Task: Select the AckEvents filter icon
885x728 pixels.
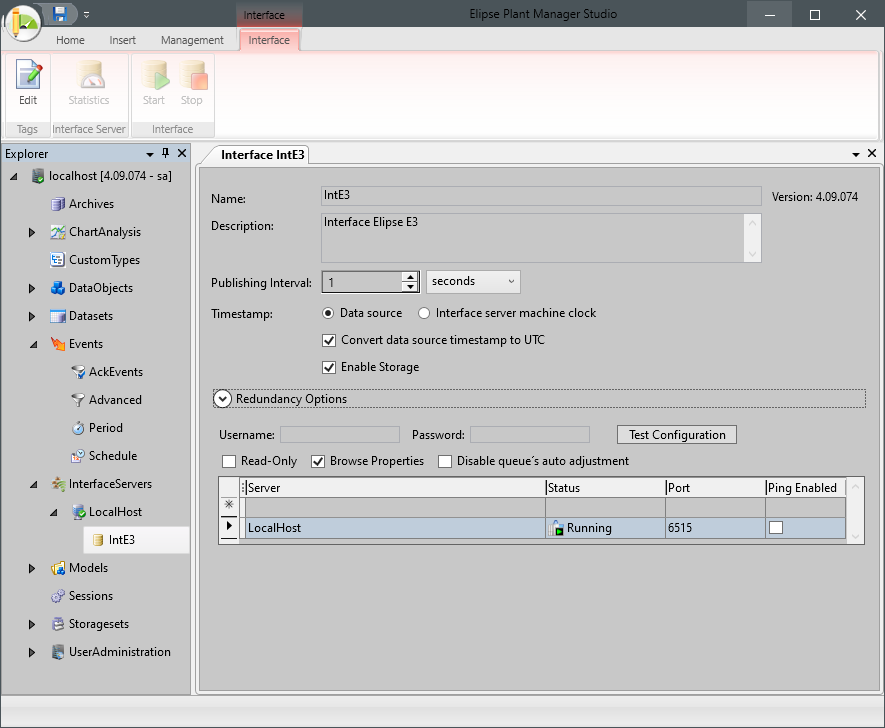Action: 78,372
